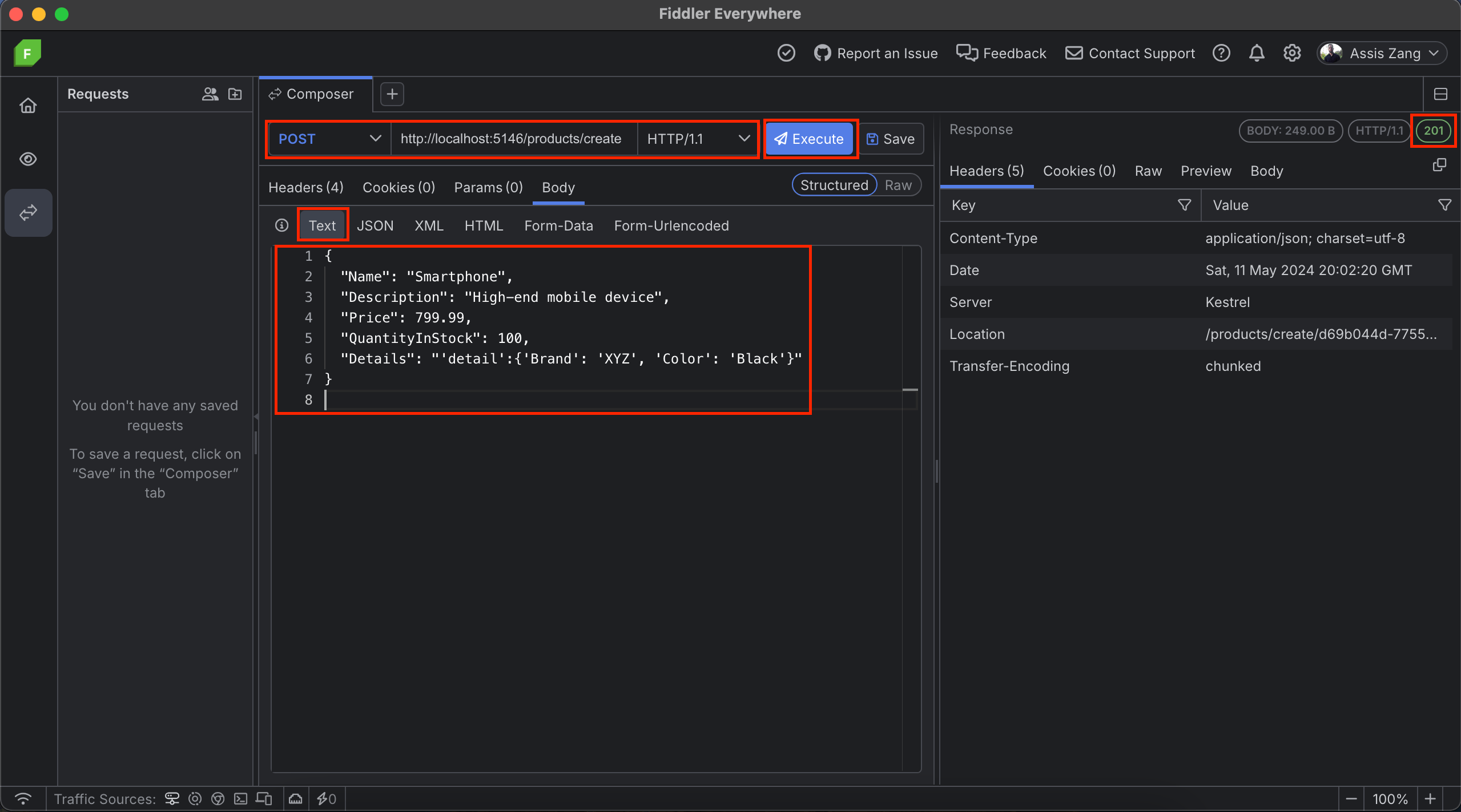Select the Form-Data body type
This screenshot has width=1461, height=812.
click(558, 225)
